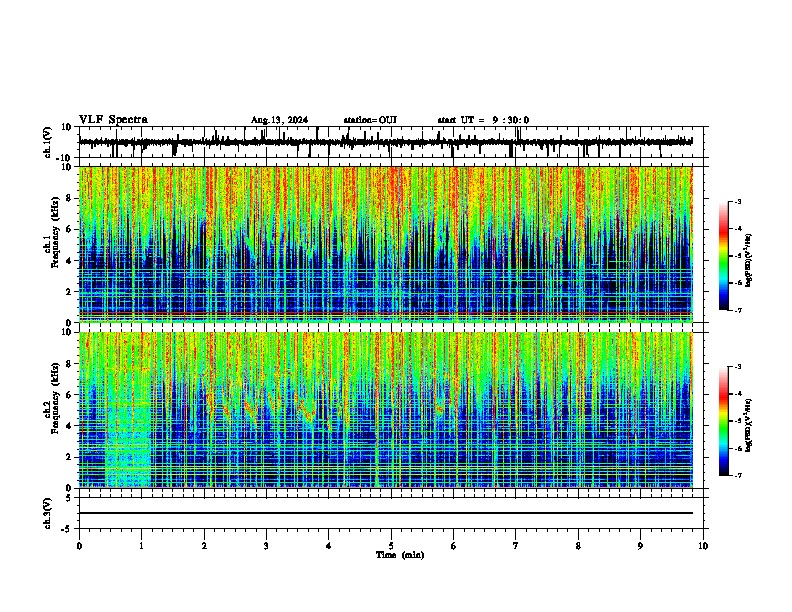Click time axis tick label '5'
The width and height of the screenshot is (792, 612).
(x=391, y=546)
